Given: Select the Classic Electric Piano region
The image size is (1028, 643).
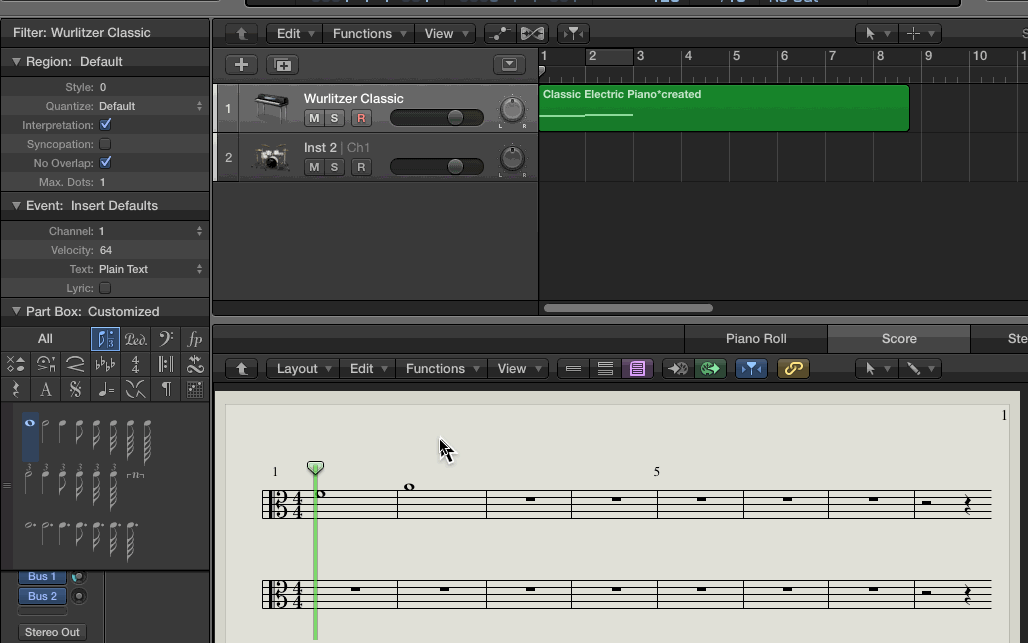Looking at the screenshot, I should point(723,108).
